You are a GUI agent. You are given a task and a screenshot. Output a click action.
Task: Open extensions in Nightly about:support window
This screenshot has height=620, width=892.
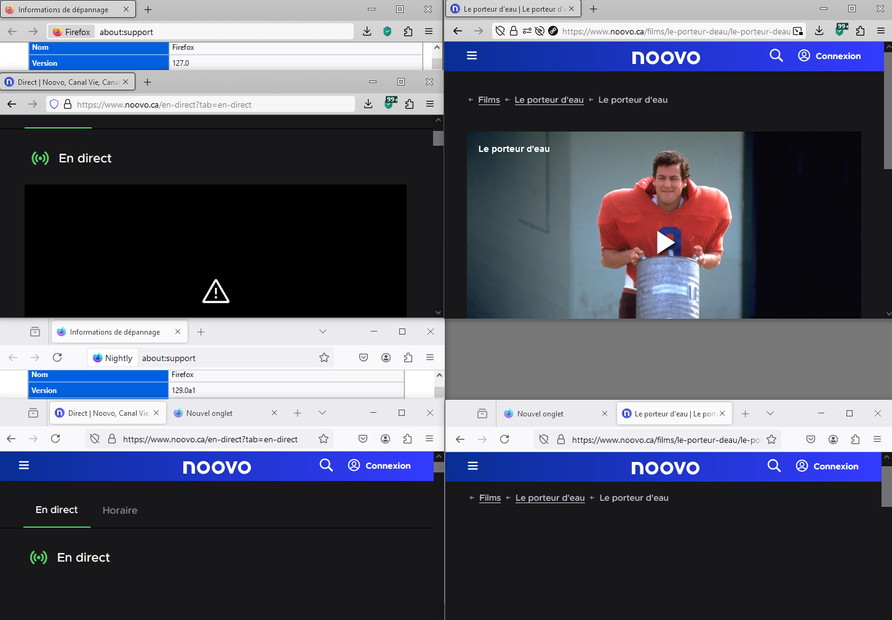click(x=408, y=357)
